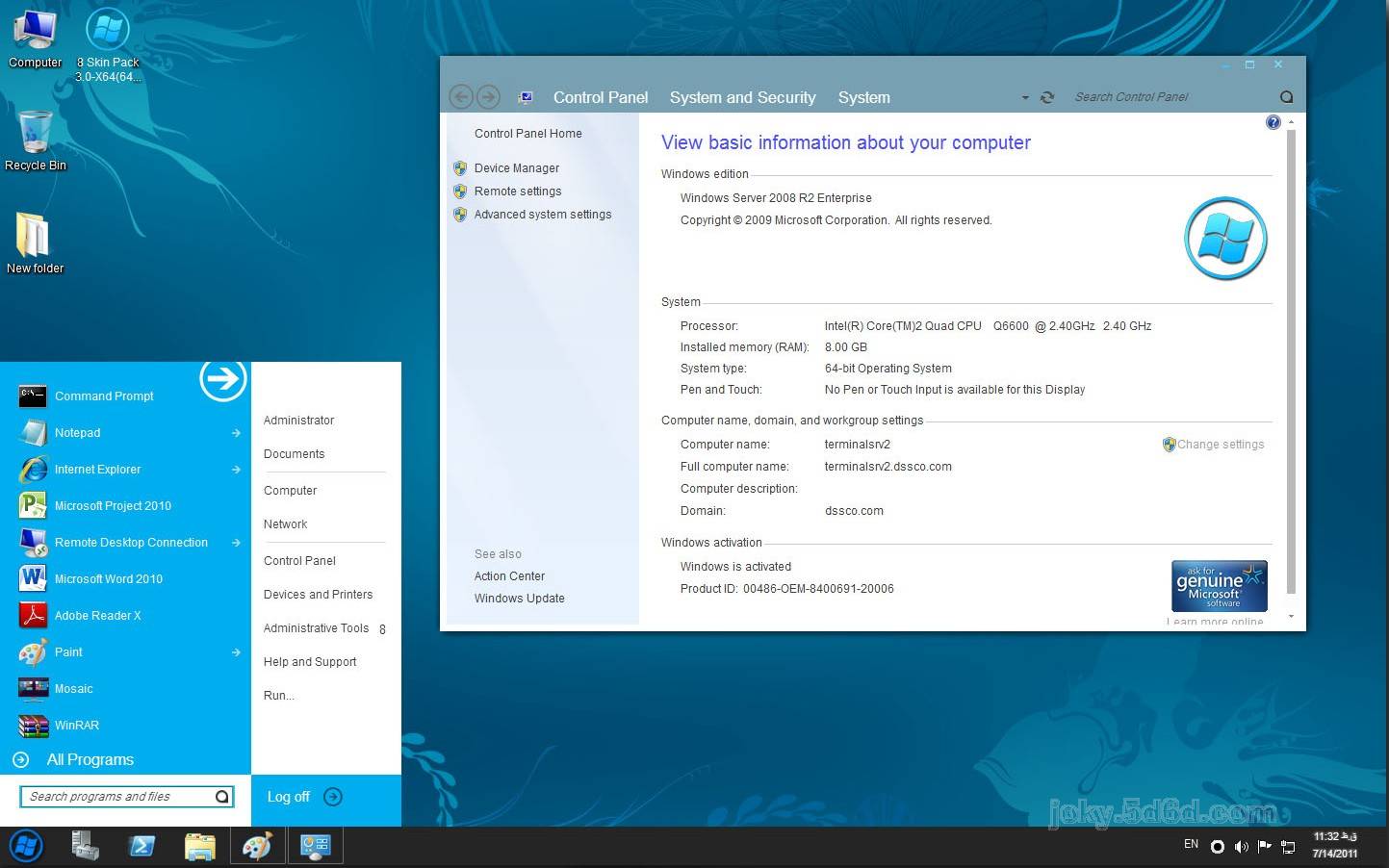Image resolution: width=1389 pixels, height=868 pixels.
Task: Open Advanced system settings link
Action: pos(543,215)
